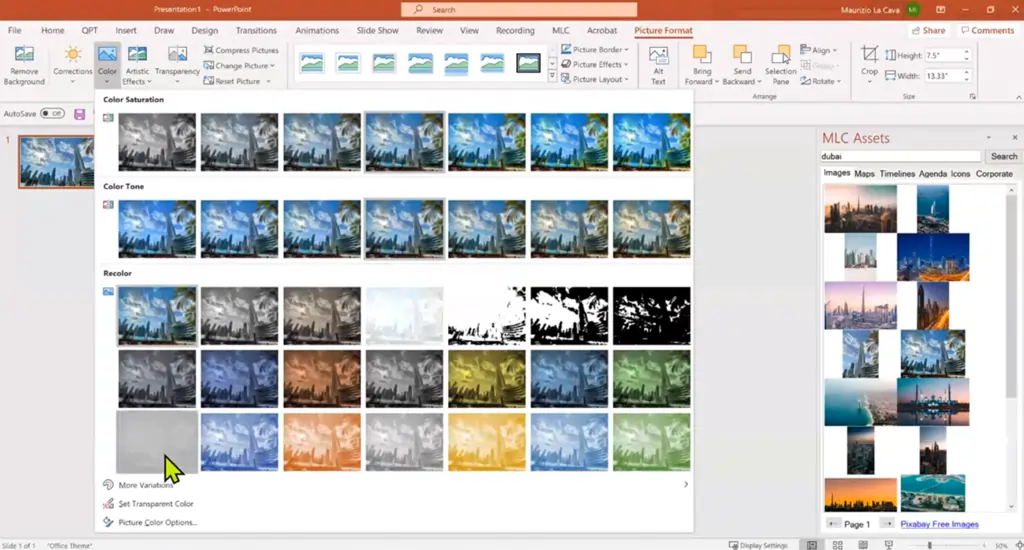Click the Share button
Viewport: 1024px width, 550px height.
[929, 31]
